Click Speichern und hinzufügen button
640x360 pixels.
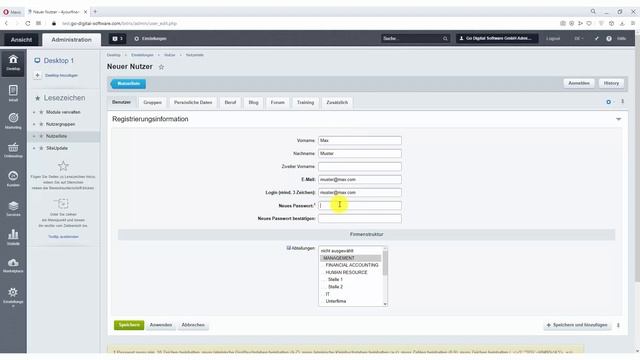[577, 325]
